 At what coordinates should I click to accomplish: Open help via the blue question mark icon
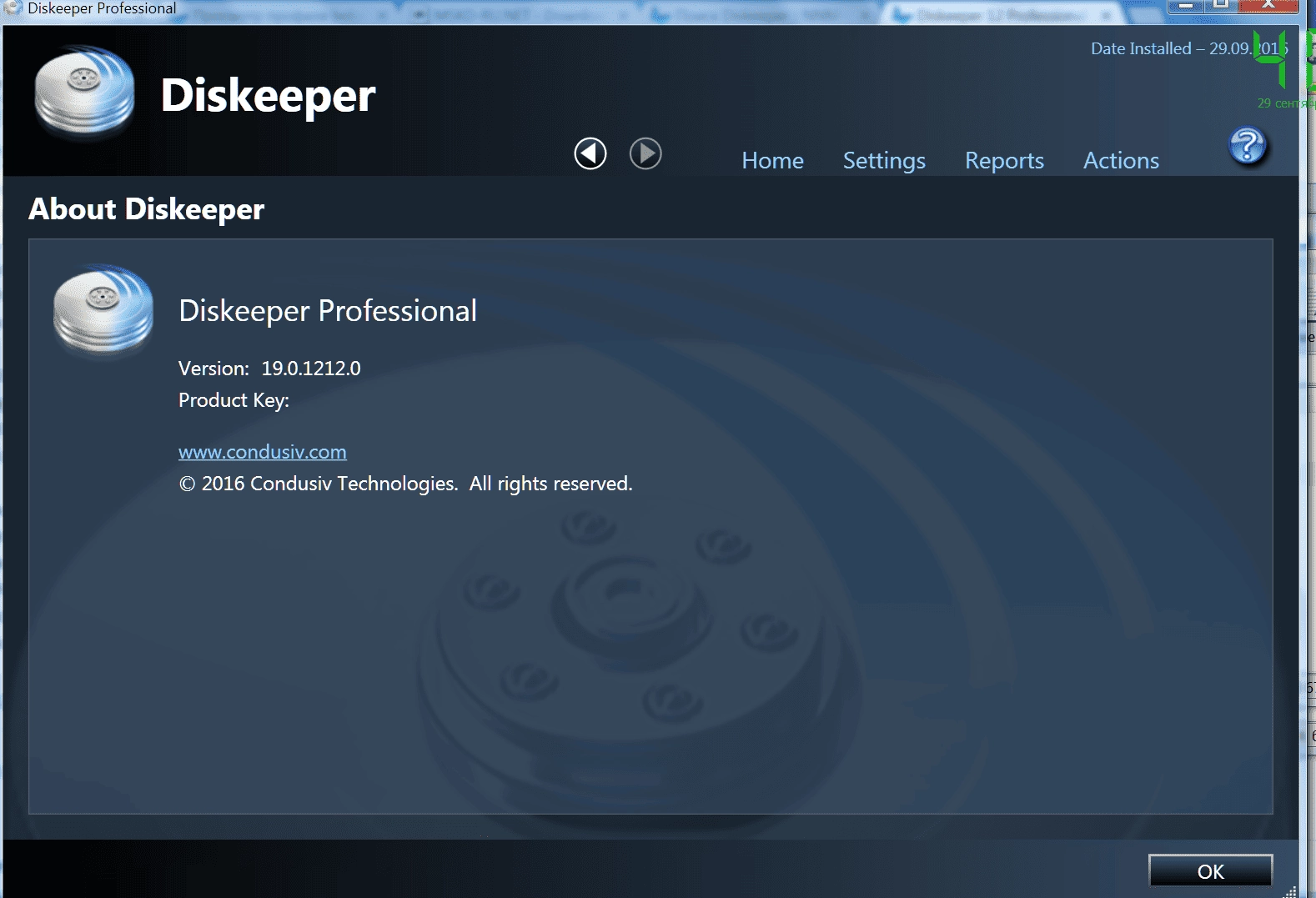[1248, 146]
